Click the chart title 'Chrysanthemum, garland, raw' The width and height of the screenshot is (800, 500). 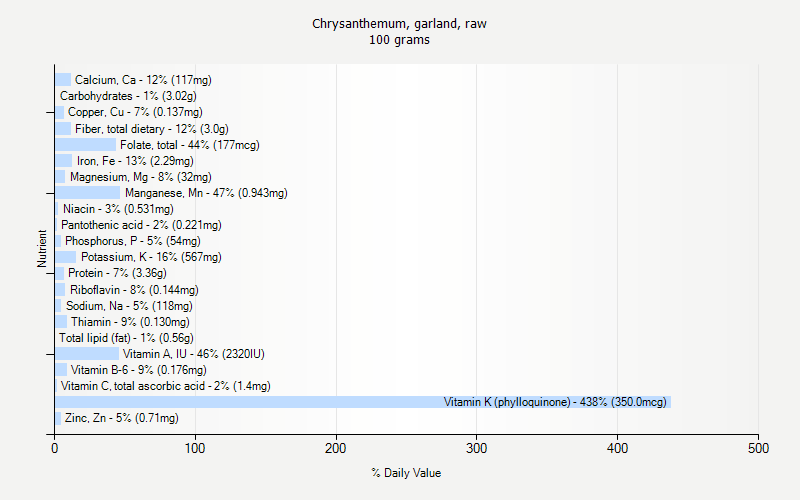pyautogui.click(x=399, y=23)
